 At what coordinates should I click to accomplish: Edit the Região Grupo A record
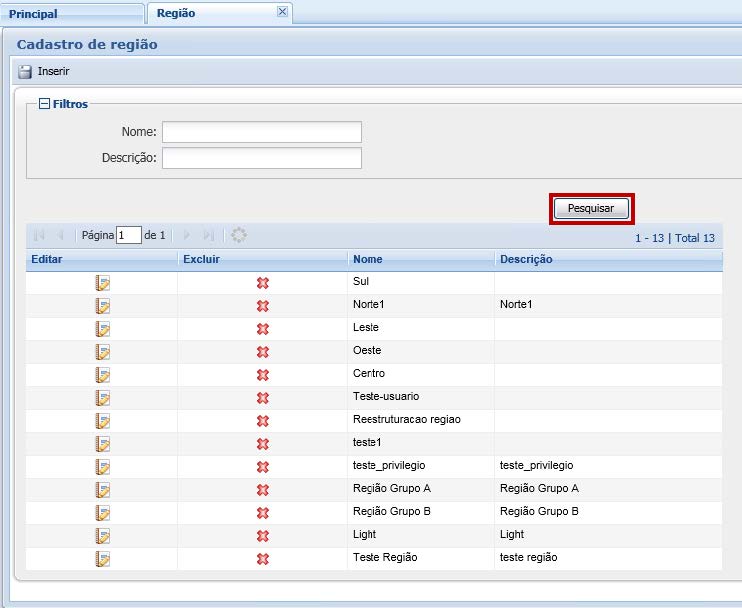[x=102, y=490]
